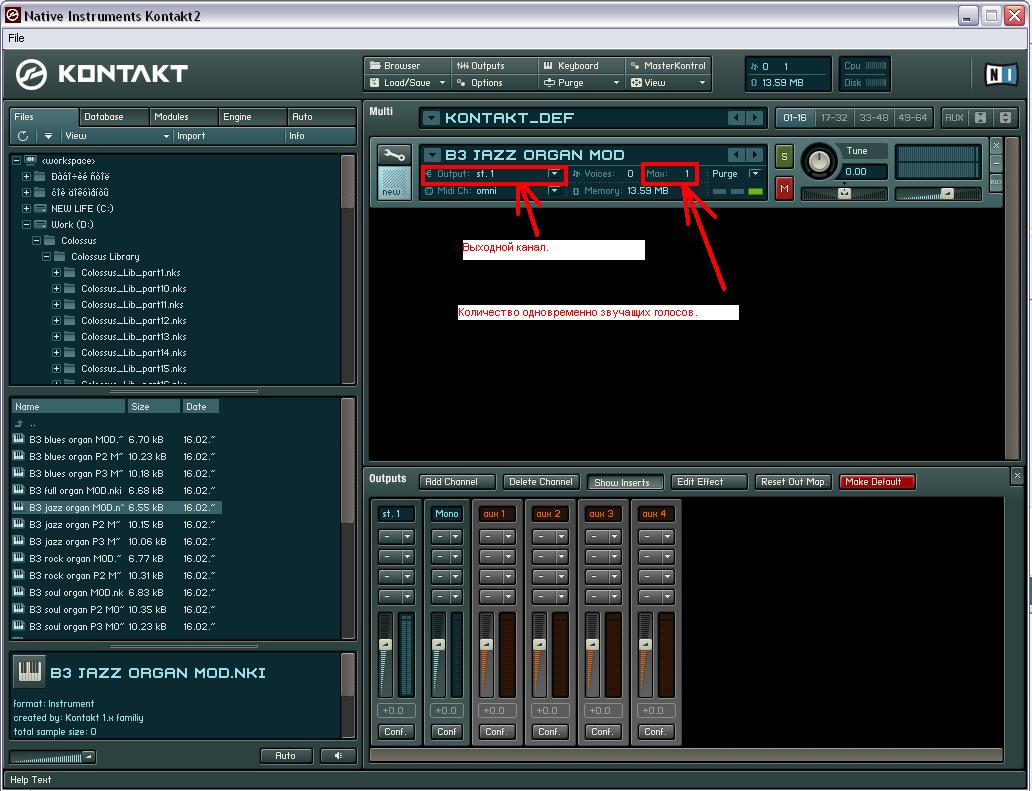Open the instrument name dropdown arrow
Image resolution: width=1032 pixels, height=791 pixels.
[430, 155]
